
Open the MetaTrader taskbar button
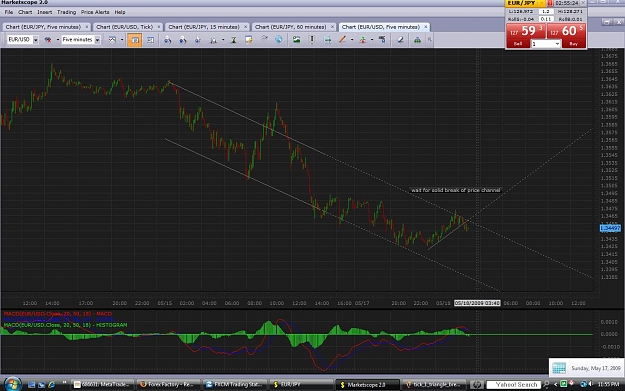point(102,385)
